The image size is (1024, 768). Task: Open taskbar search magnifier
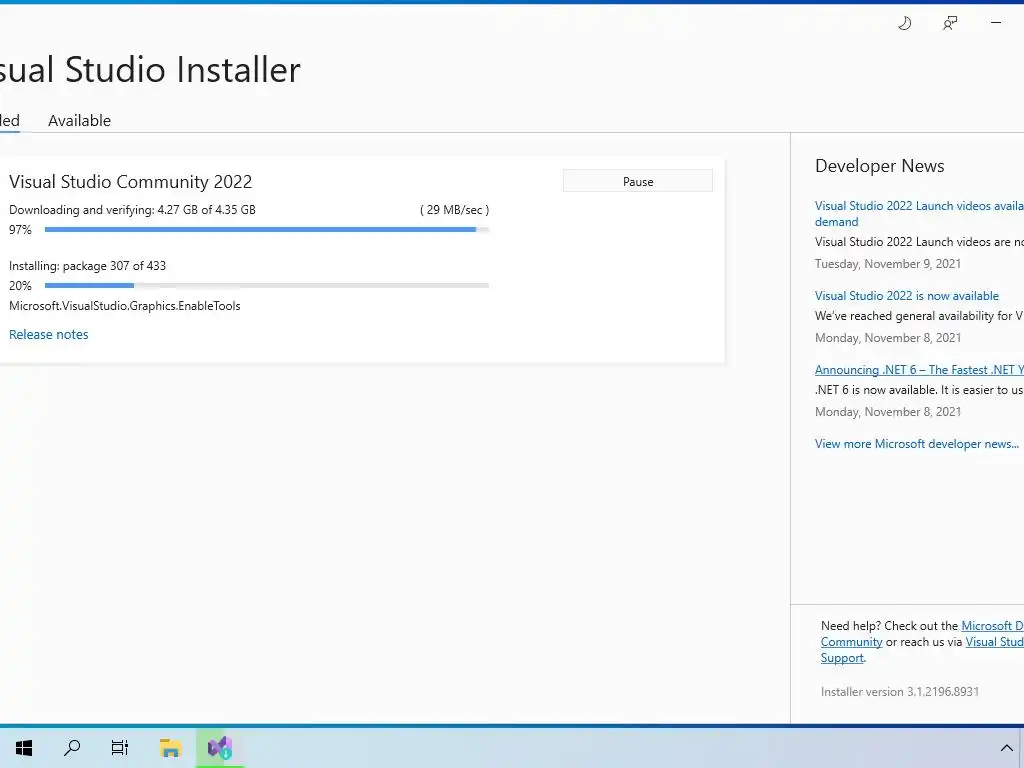click(72, 748)
